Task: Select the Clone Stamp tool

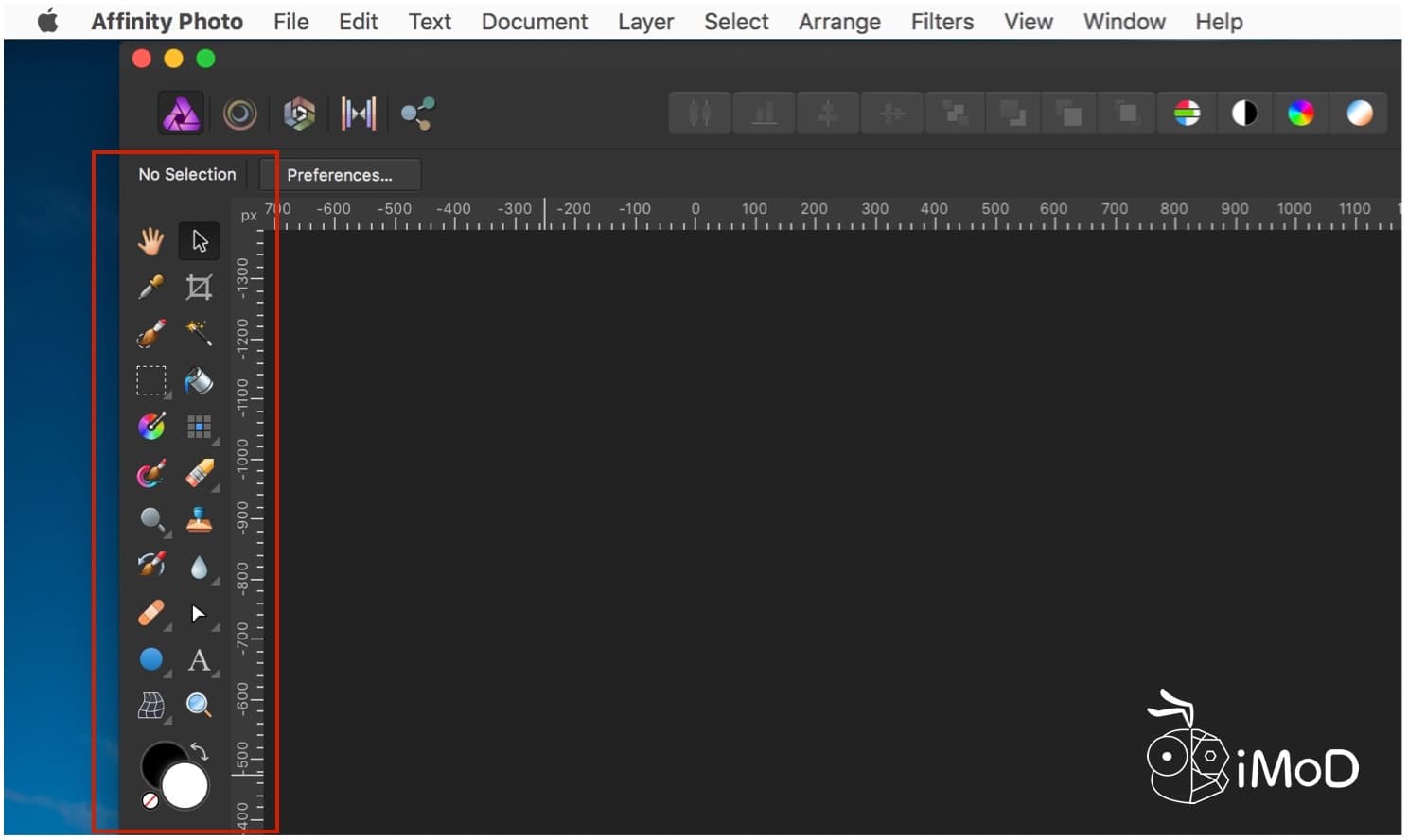Action: [x=200, y=519]
